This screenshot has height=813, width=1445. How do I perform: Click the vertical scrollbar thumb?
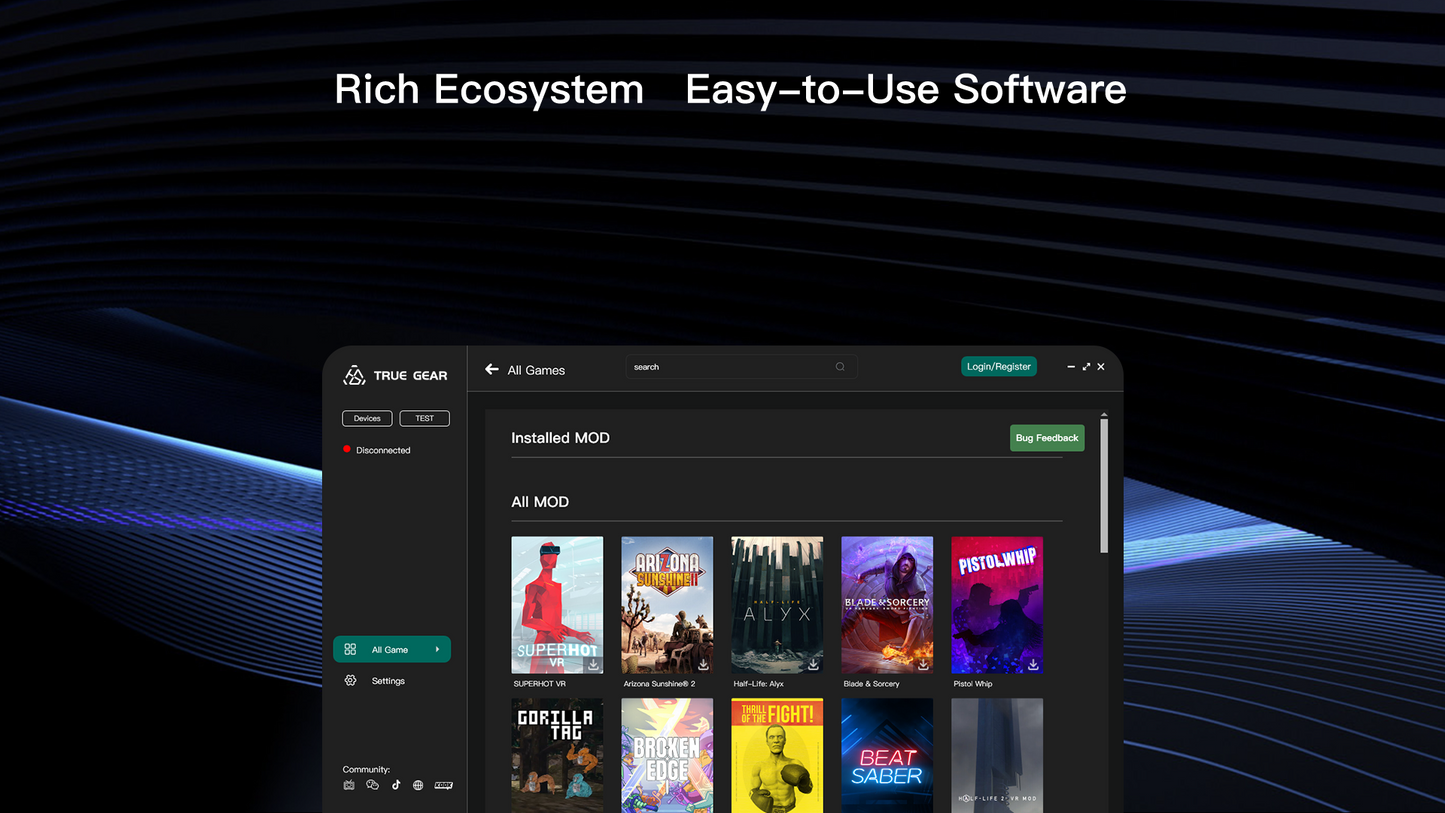click(1104, 485)
